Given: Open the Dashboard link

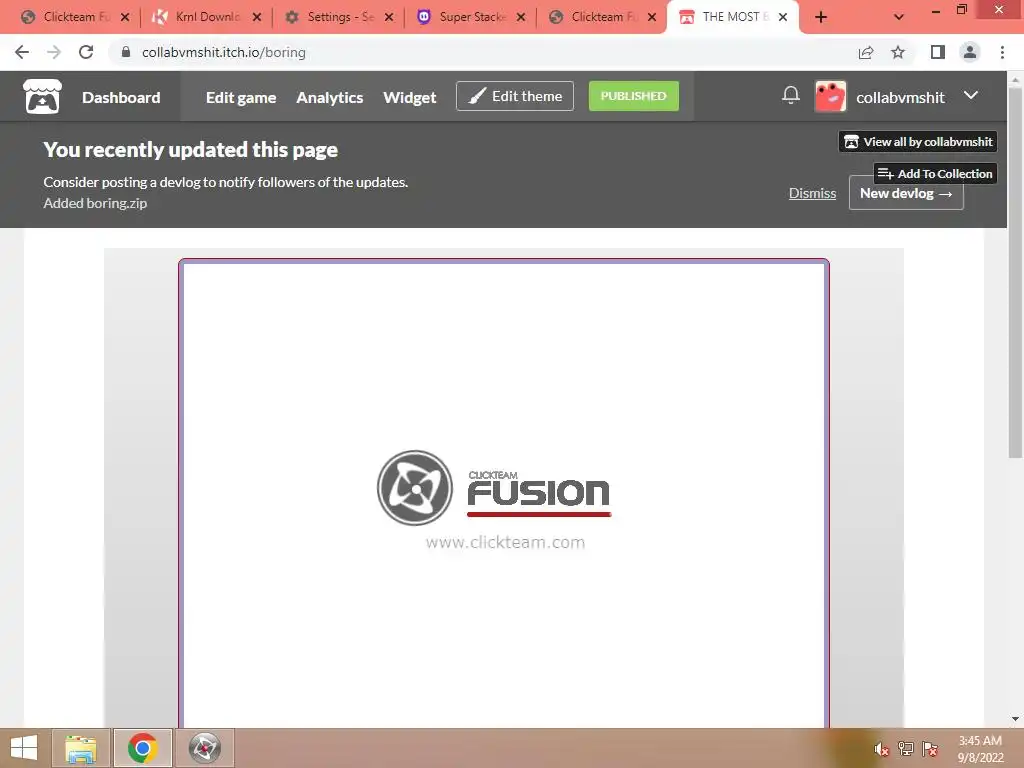Looking at the screenshot, I should click(x=121, y=97).
